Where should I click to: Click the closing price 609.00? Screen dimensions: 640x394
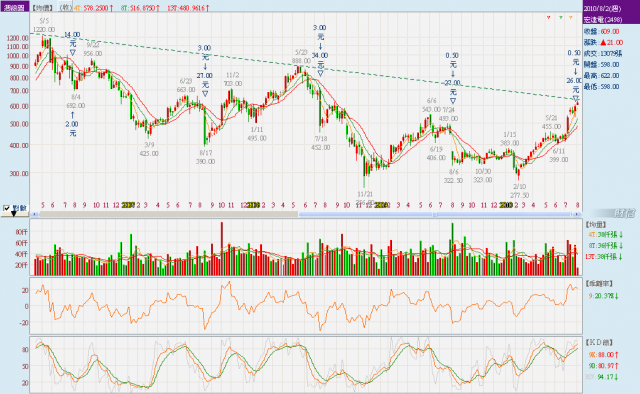(x=609, y=31)
